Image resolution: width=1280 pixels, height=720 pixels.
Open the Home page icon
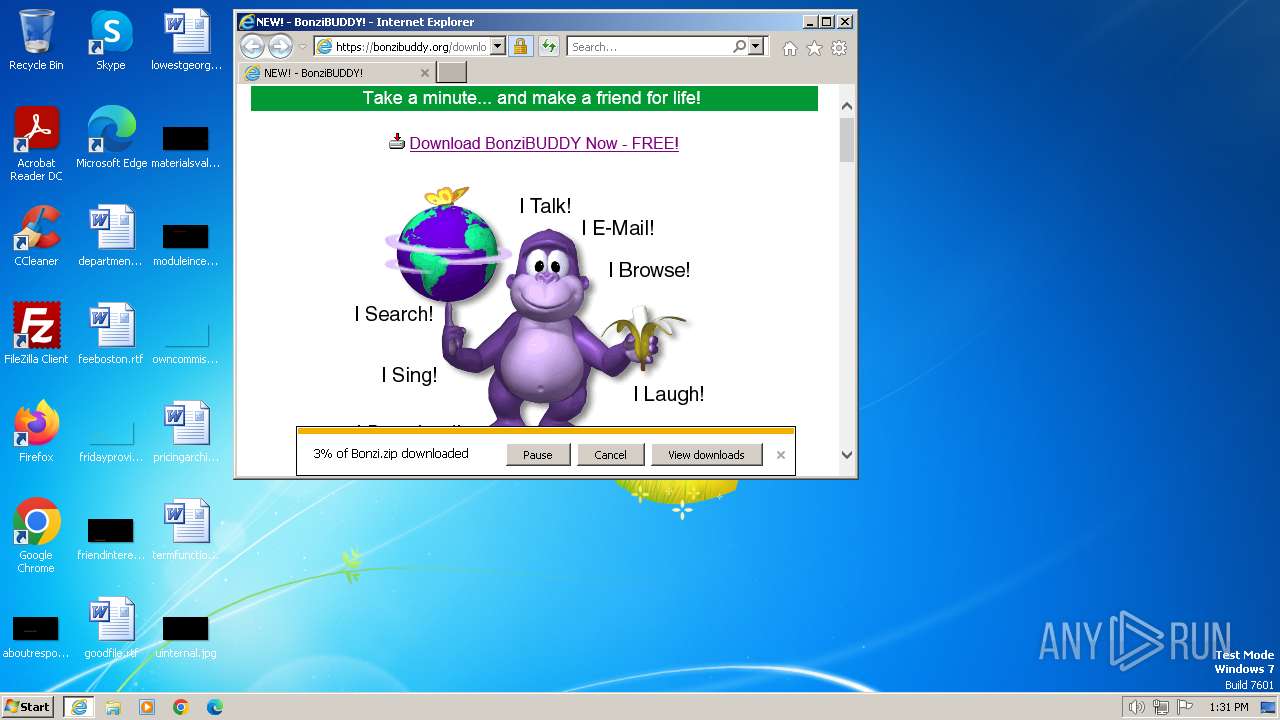[790, 48]
